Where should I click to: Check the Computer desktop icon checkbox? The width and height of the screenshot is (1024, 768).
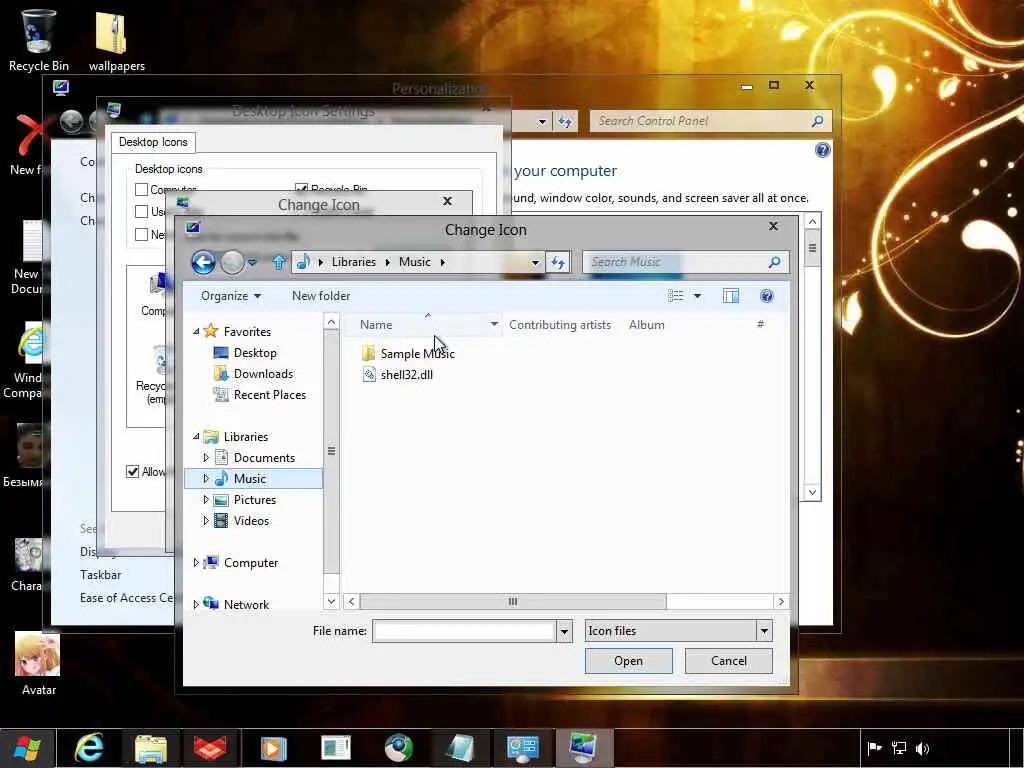pyautogui.click(x=141, y=189)
